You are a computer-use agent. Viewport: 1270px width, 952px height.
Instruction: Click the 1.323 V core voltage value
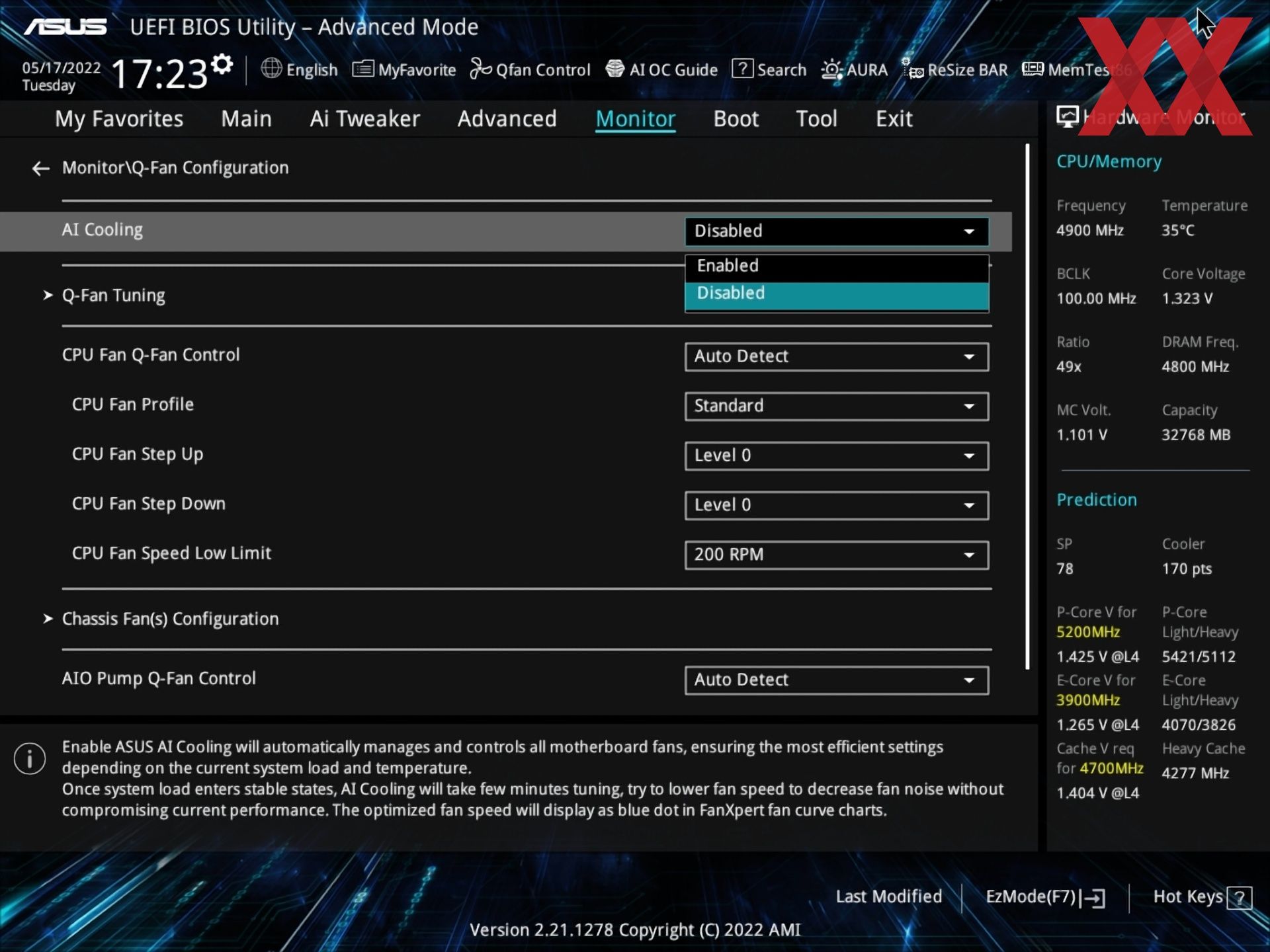tap(1187, 299)
